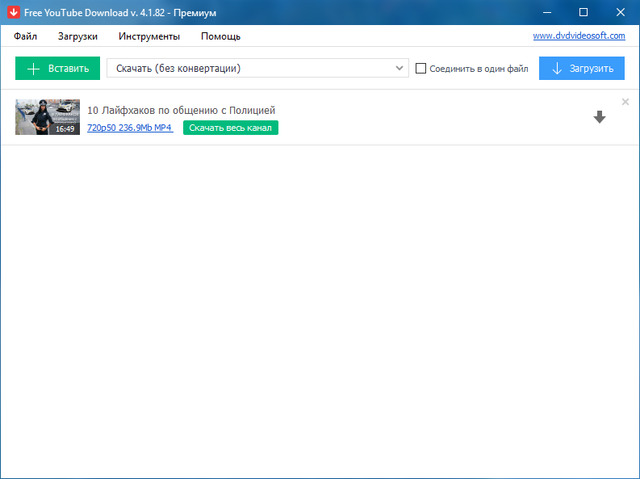Open the Помощь menu

pos(220,36)
